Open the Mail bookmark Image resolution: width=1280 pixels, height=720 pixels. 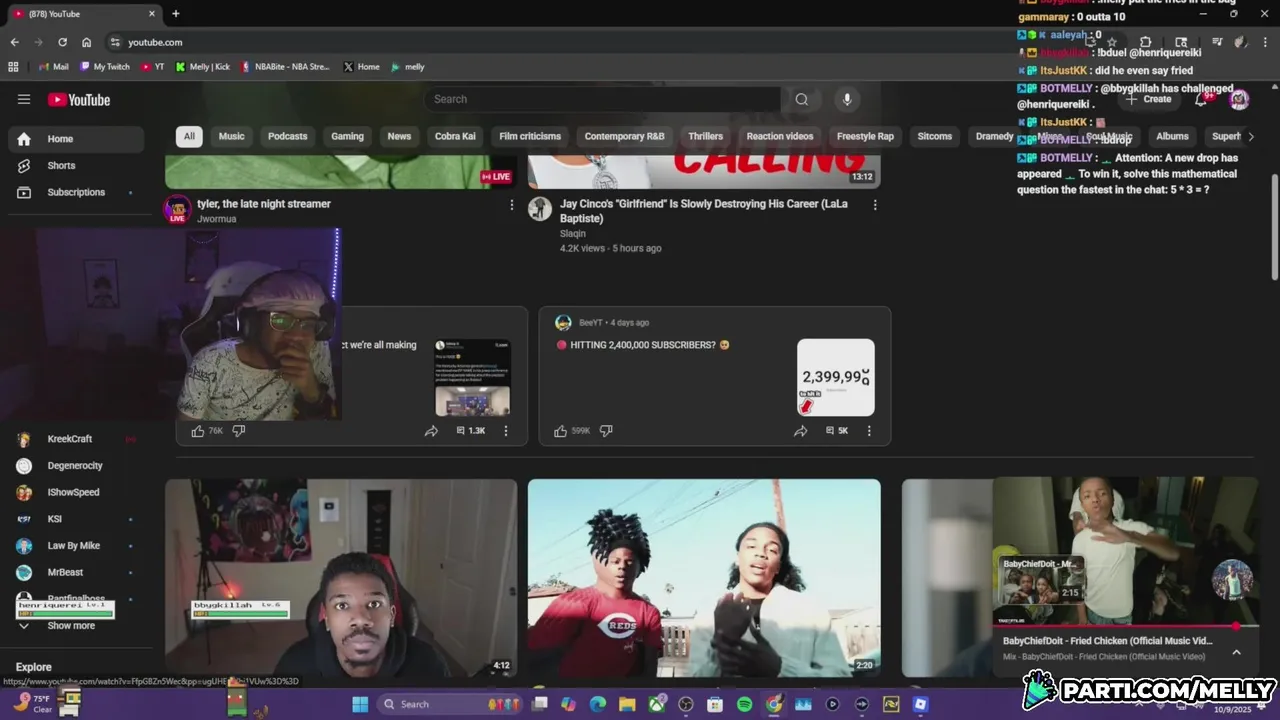tap(54, 67)
